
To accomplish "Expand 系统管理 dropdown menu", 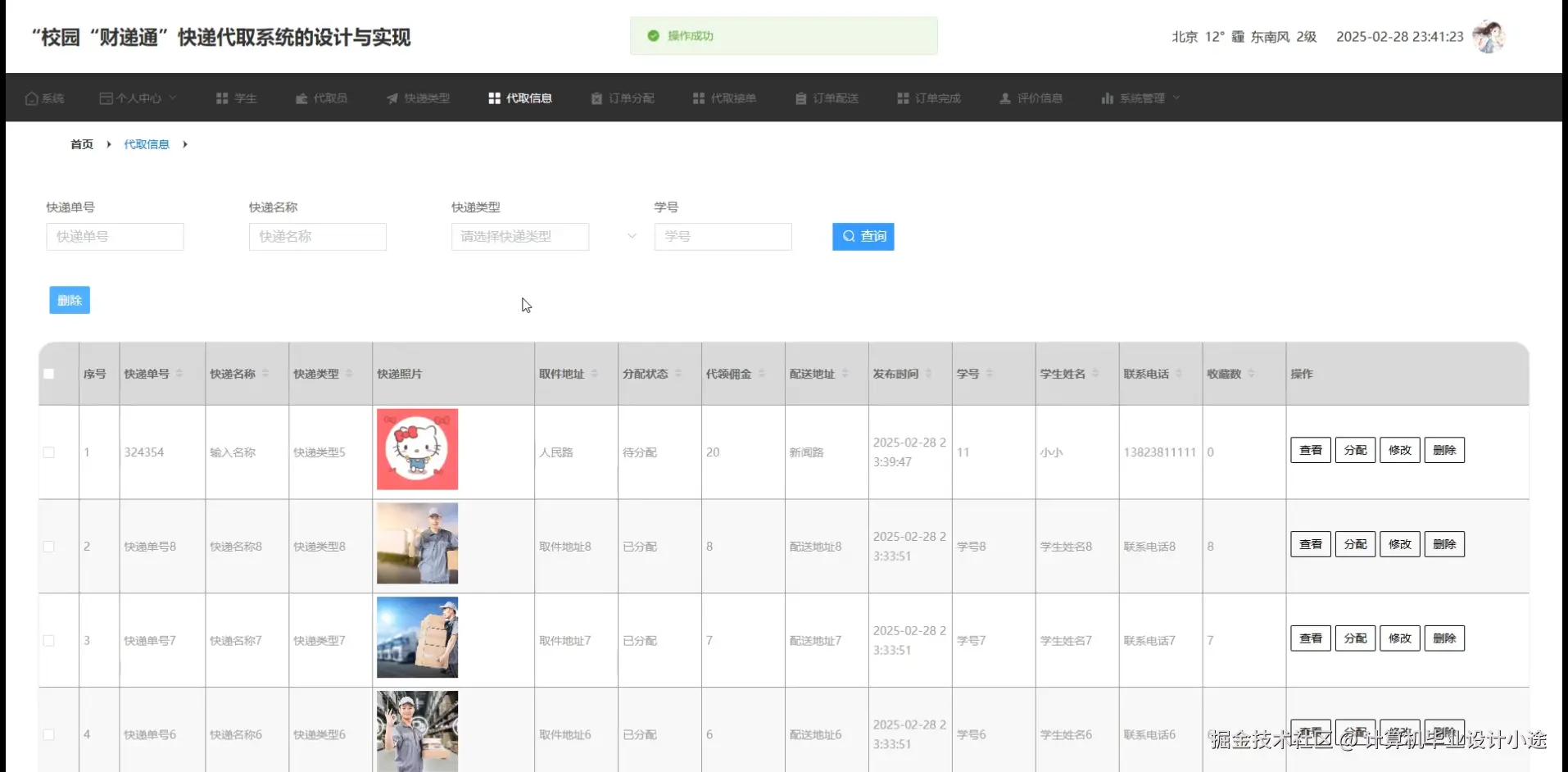I will coord(1140,98).
